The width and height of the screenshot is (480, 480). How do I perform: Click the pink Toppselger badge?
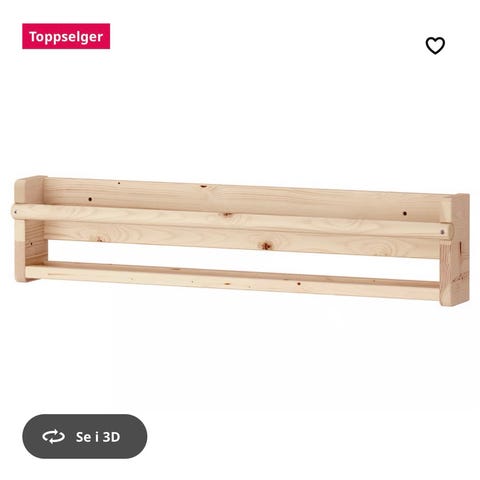(66, 36)
